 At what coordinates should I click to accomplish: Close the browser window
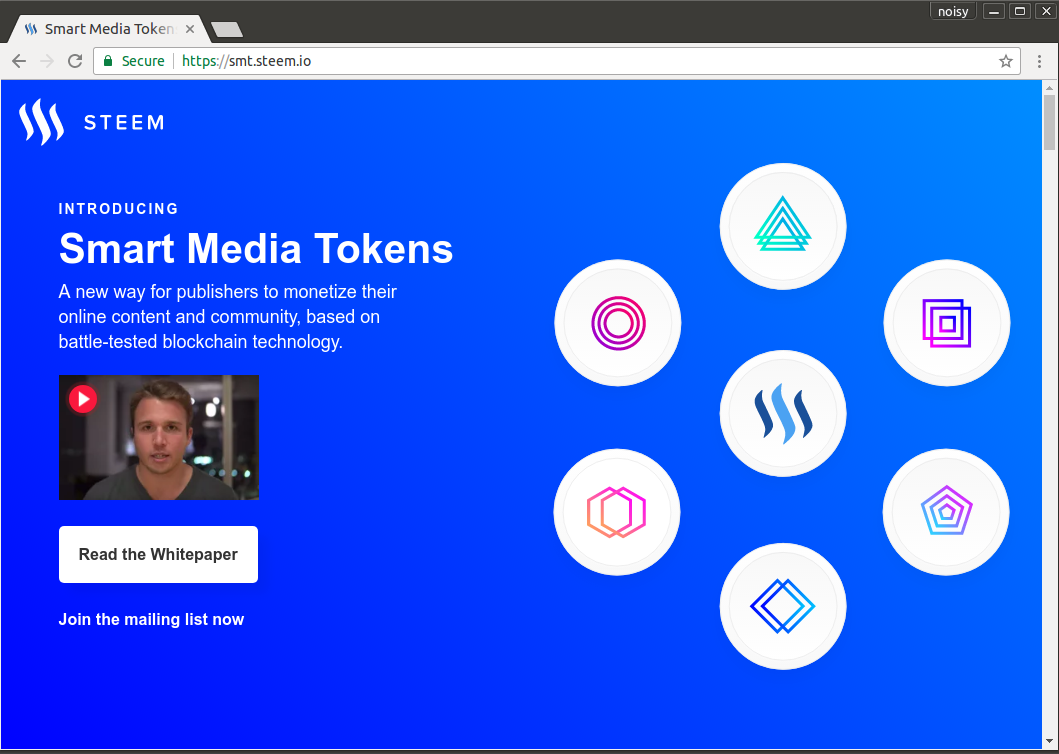[1045, 11]
